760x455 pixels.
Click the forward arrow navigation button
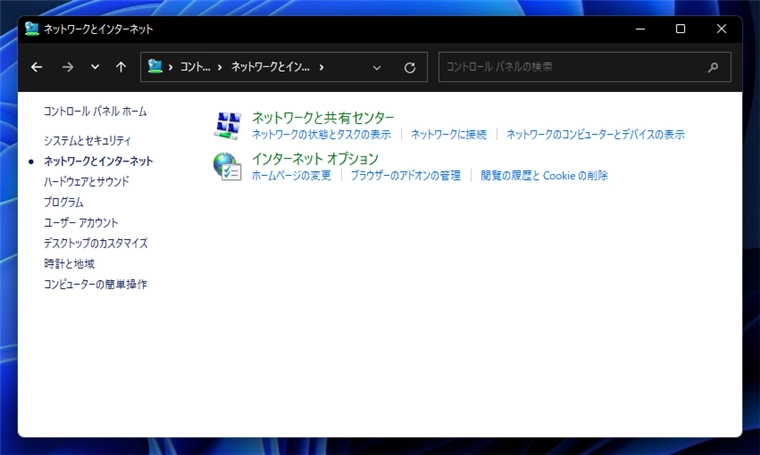coord(68,67)
